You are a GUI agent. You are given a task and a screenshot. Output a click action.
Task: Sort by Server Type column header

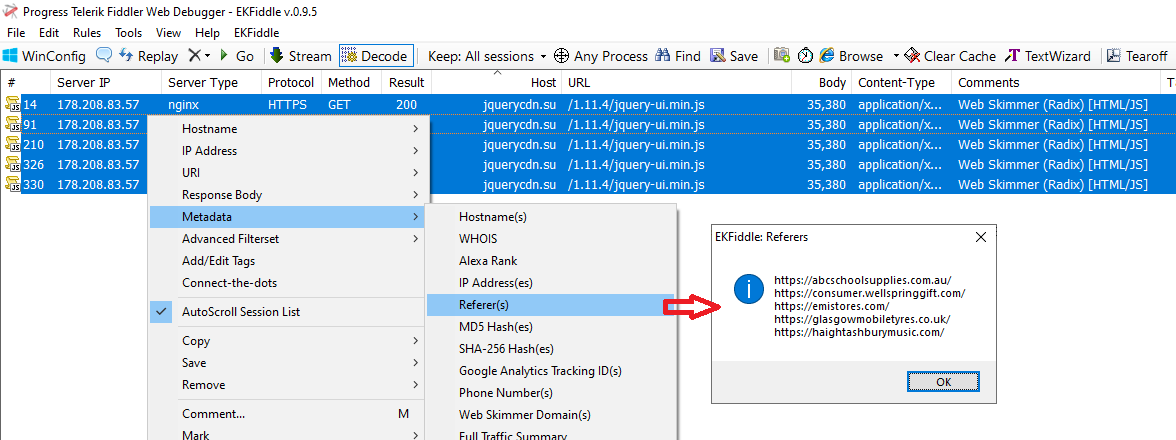coord(212,82)
